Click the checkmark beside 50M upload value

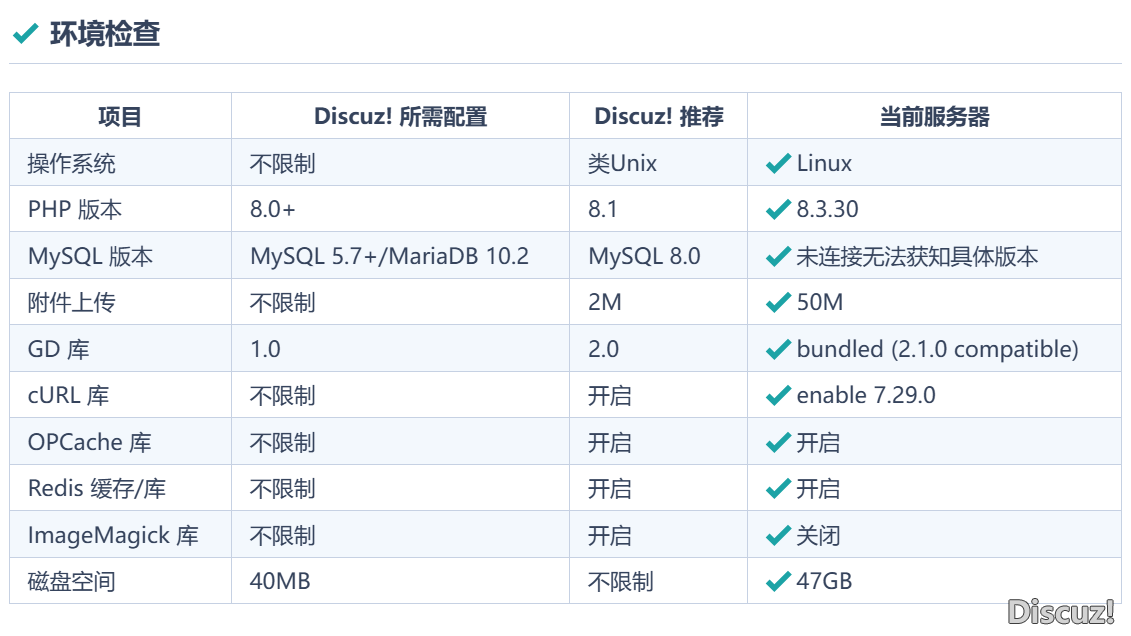click(778, 303)
